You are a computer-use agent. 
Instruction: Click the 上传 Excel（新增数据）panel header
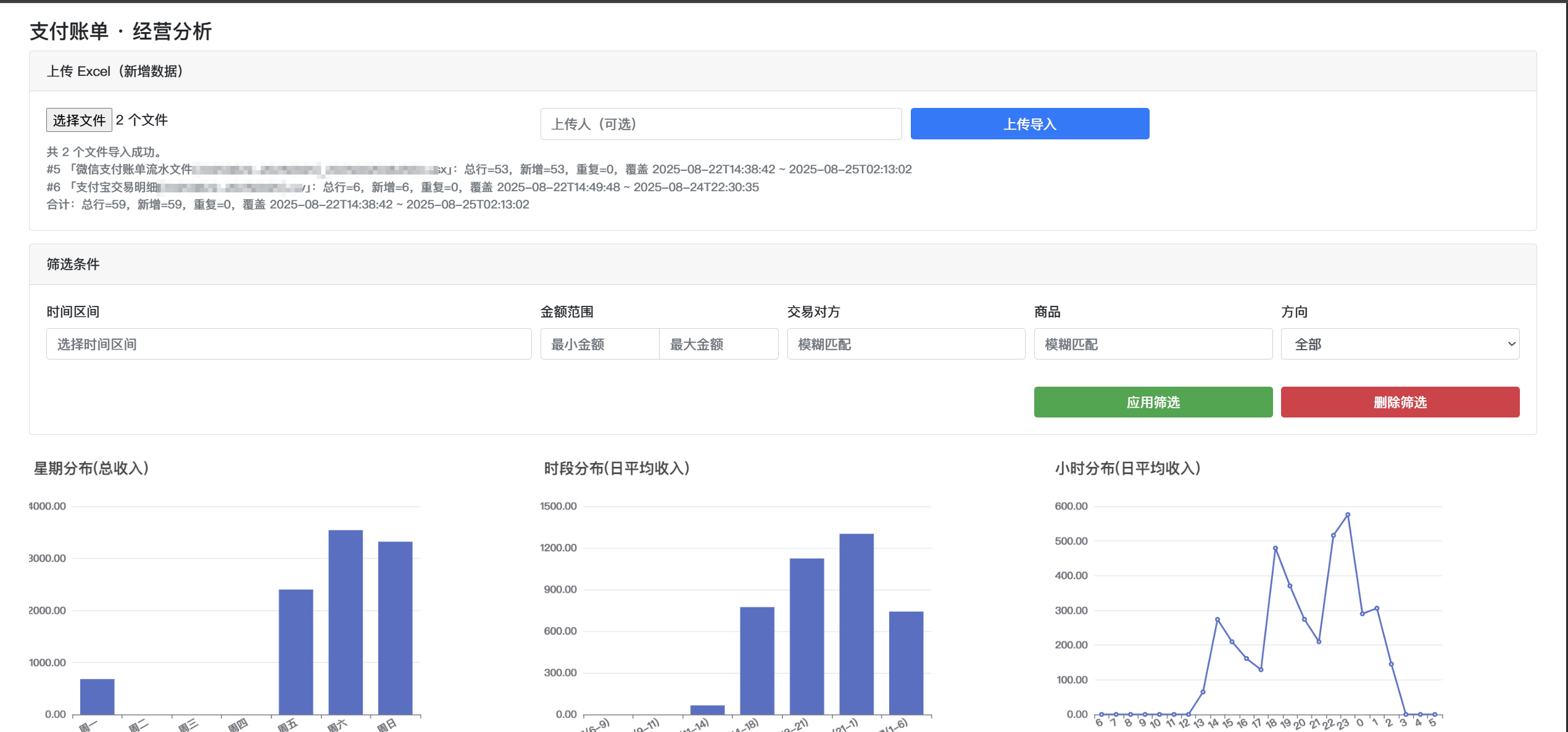click(x=782, y=71)
